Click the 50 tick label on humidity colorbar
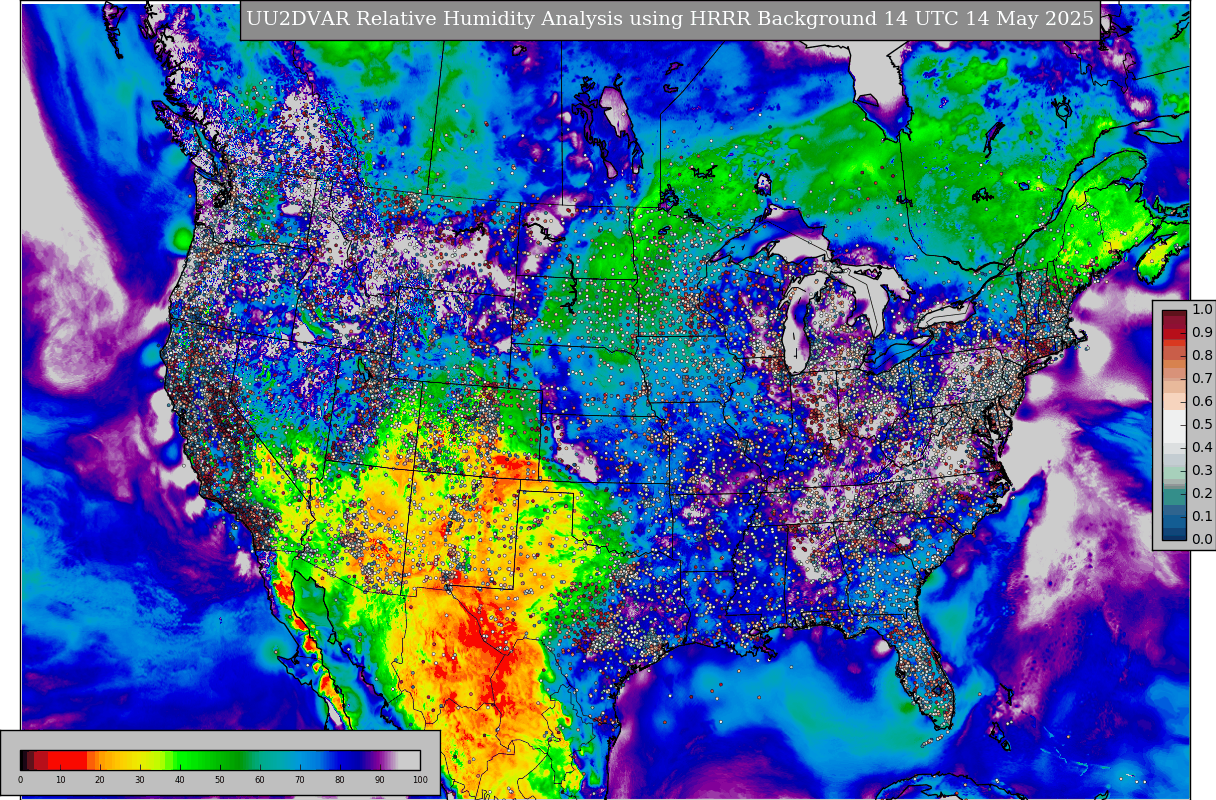The height and width of the screenshot is (800, 1216). point(220,780)
